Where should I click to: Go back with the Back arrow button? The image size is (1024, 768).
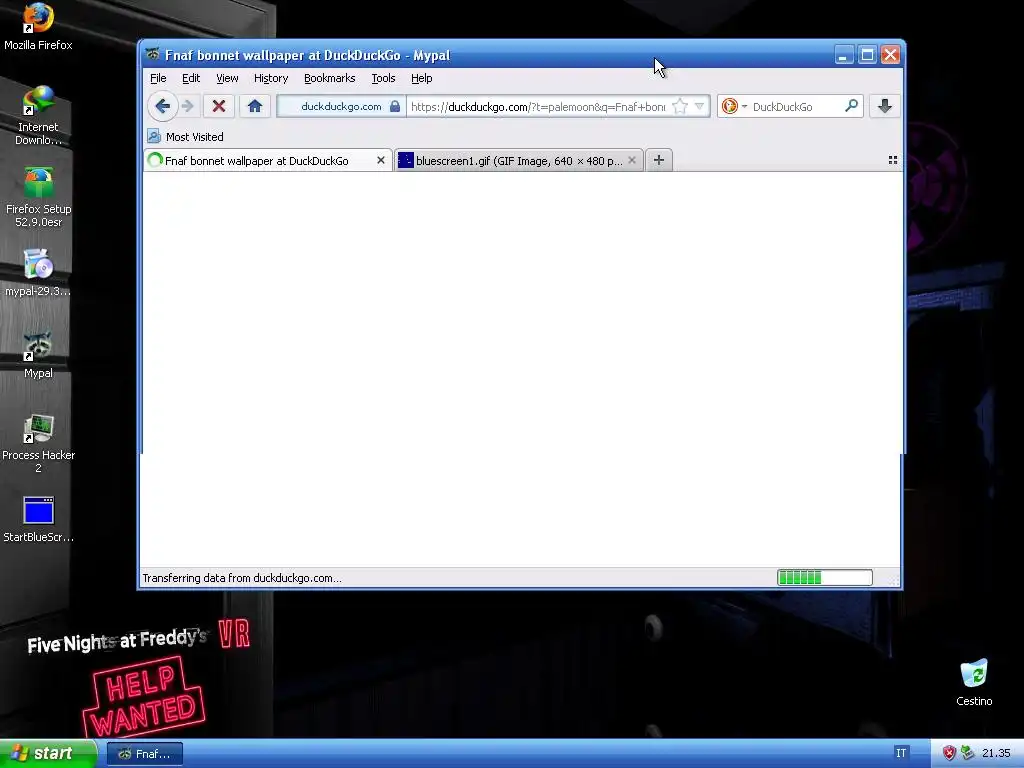tap(163, 106)
